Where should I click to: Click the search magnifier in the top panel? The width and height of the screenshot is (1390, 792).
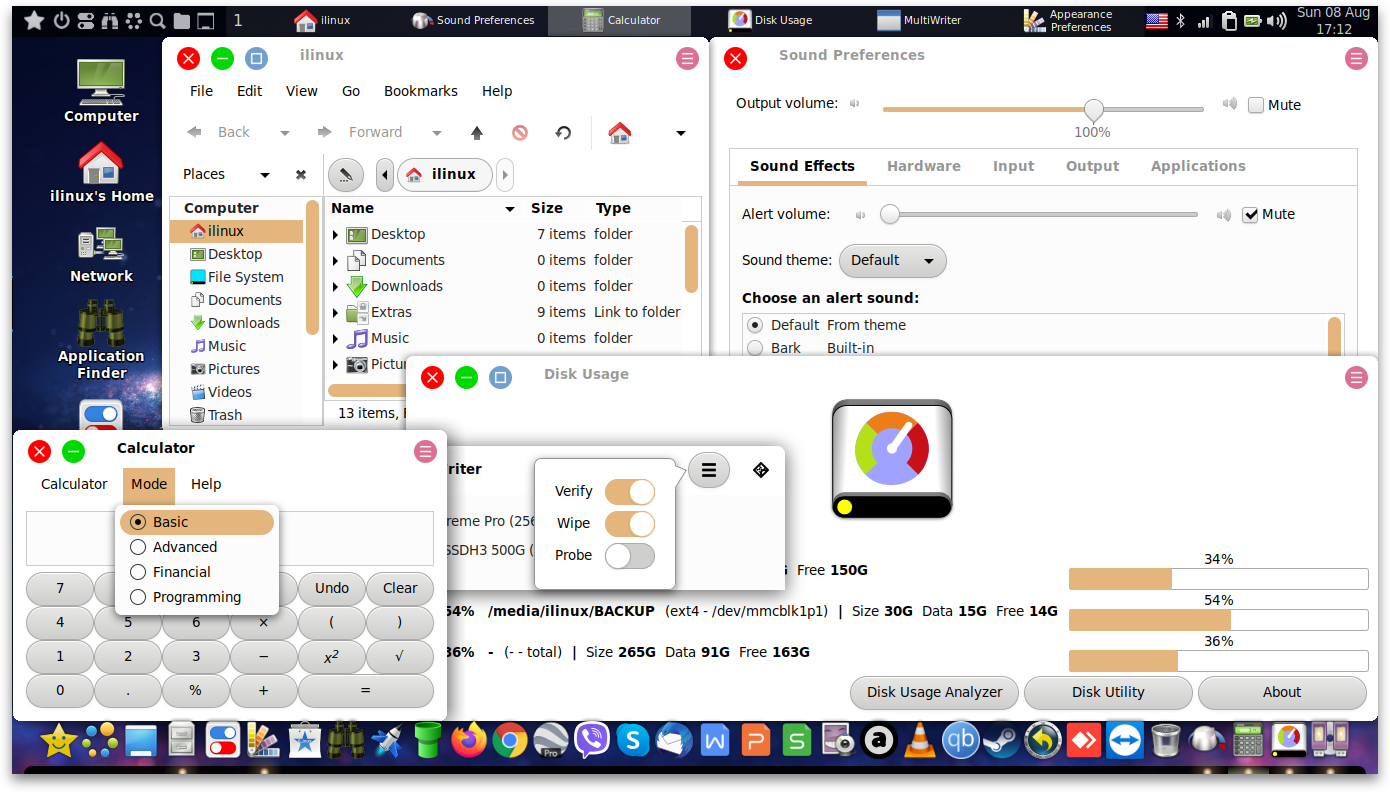point(158,20)
